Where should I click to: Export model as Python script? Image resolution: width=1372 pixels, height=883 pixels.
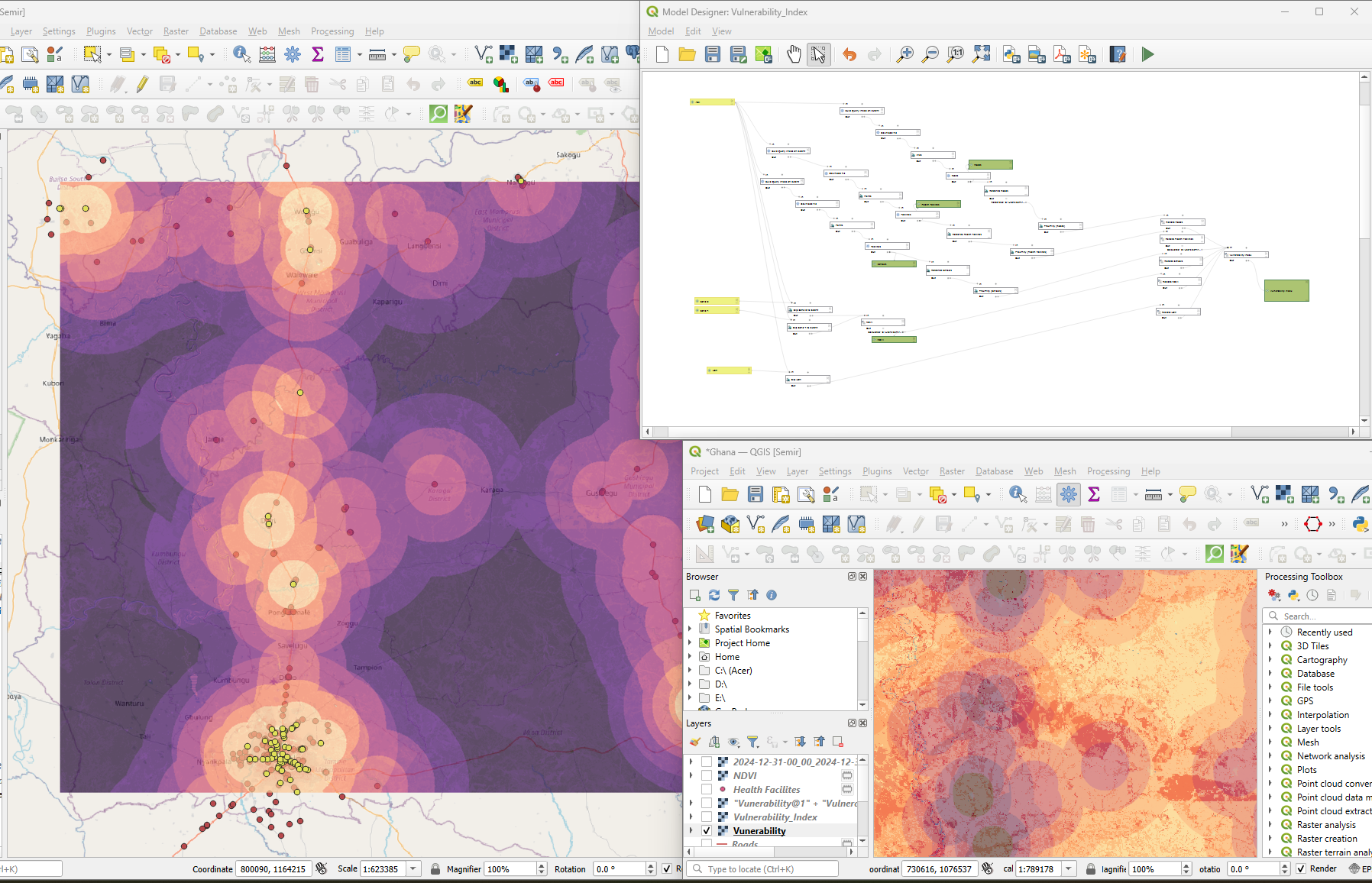click(x=1011, y=54)
